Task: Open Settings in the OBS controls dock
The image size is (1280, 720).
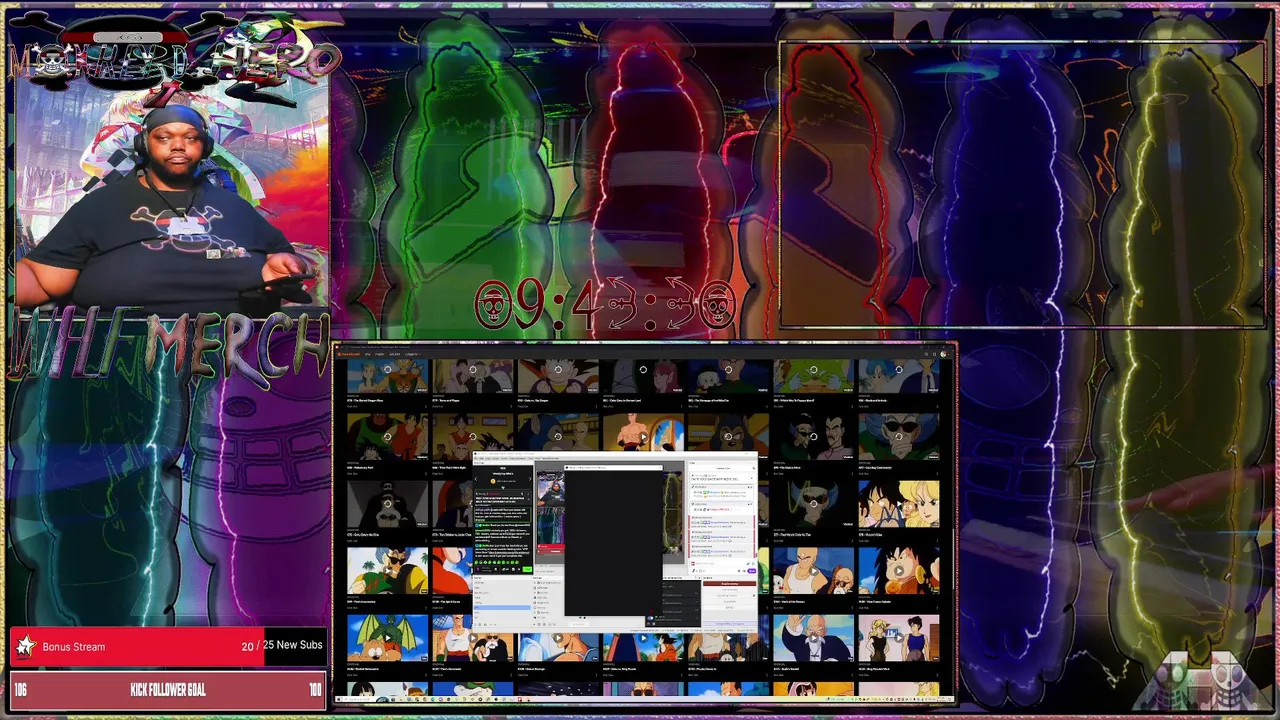Action: [729, 608]
